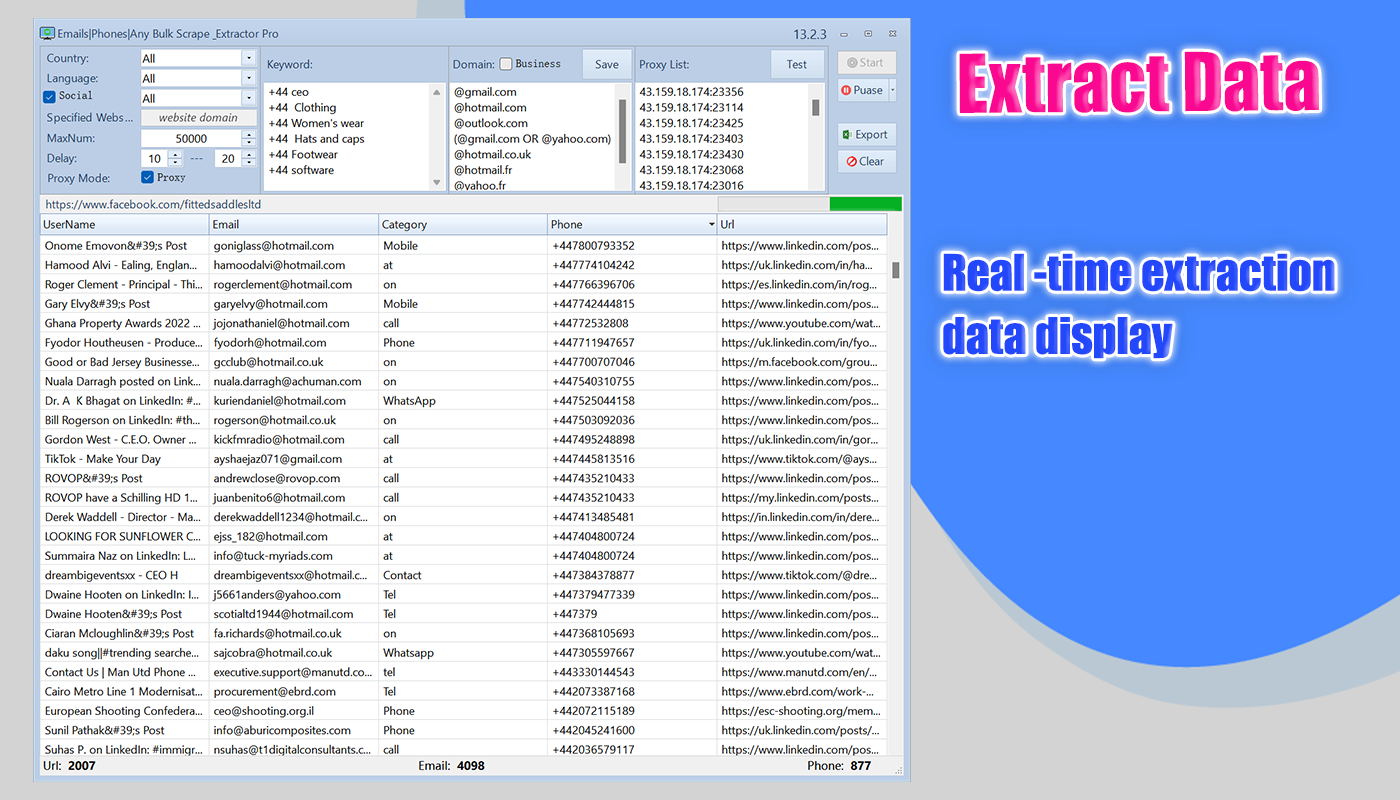Select the Hamood Alvi - Ealing row
This screenshot has height=800, width=1400.
[463, 265]
